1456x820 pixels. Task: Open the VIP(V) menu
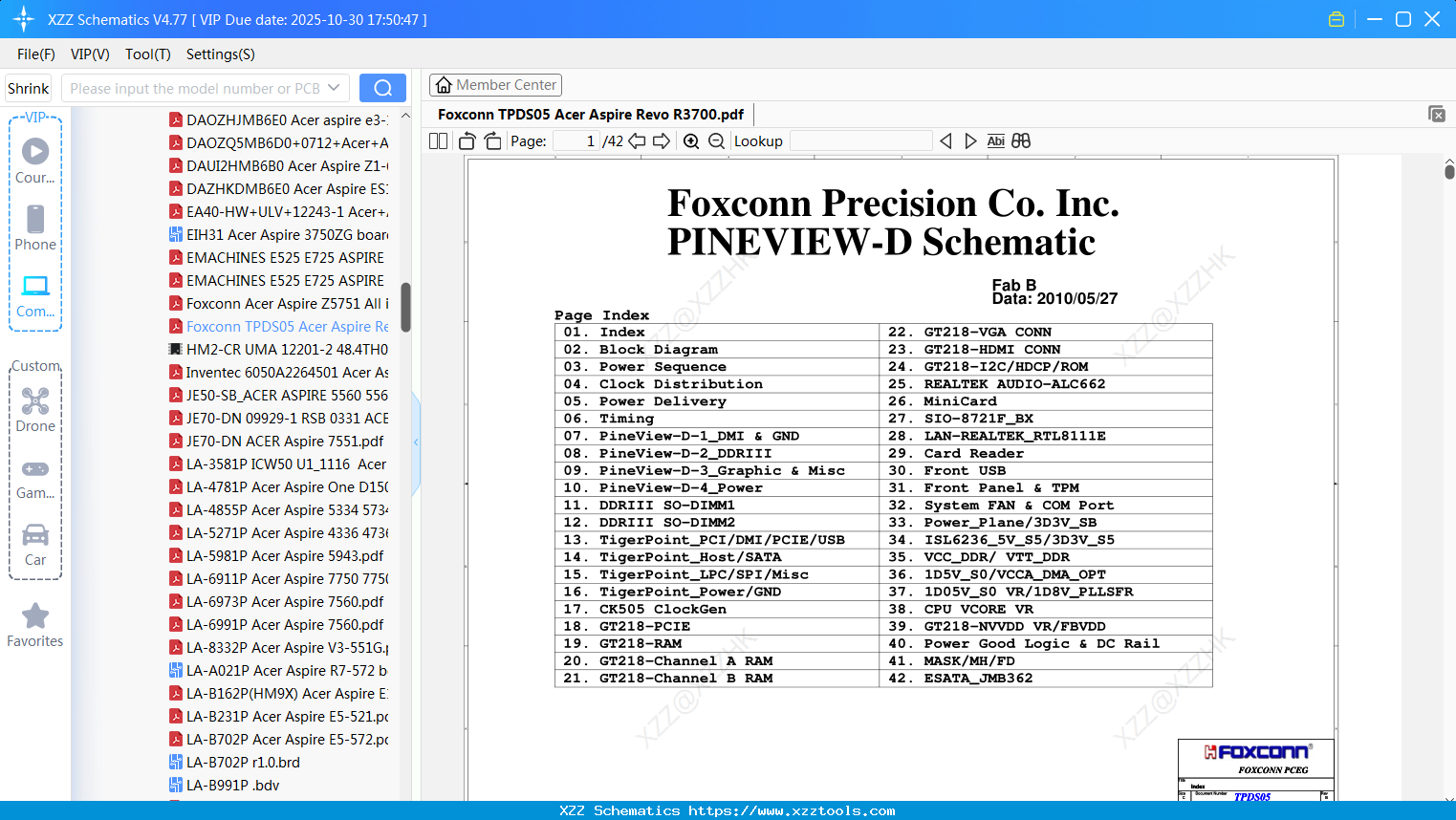90,54
